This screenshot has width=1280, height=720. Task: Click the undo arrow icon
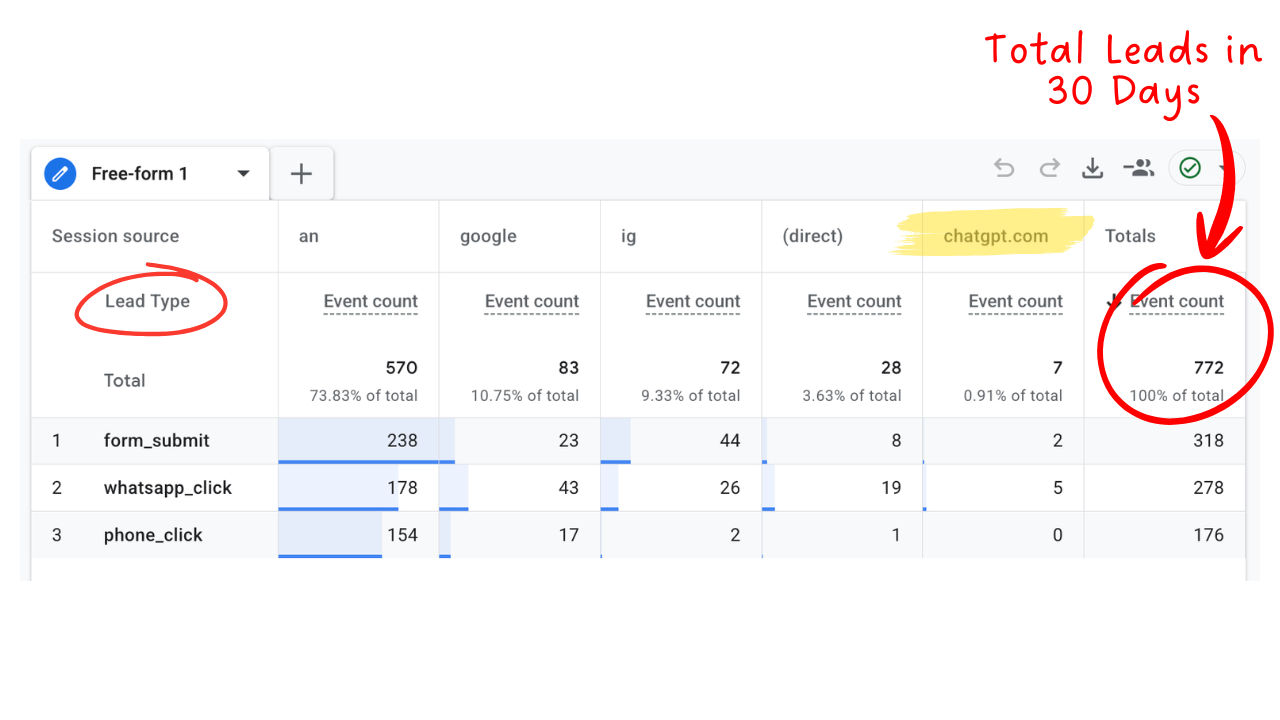pos(1004,168)
